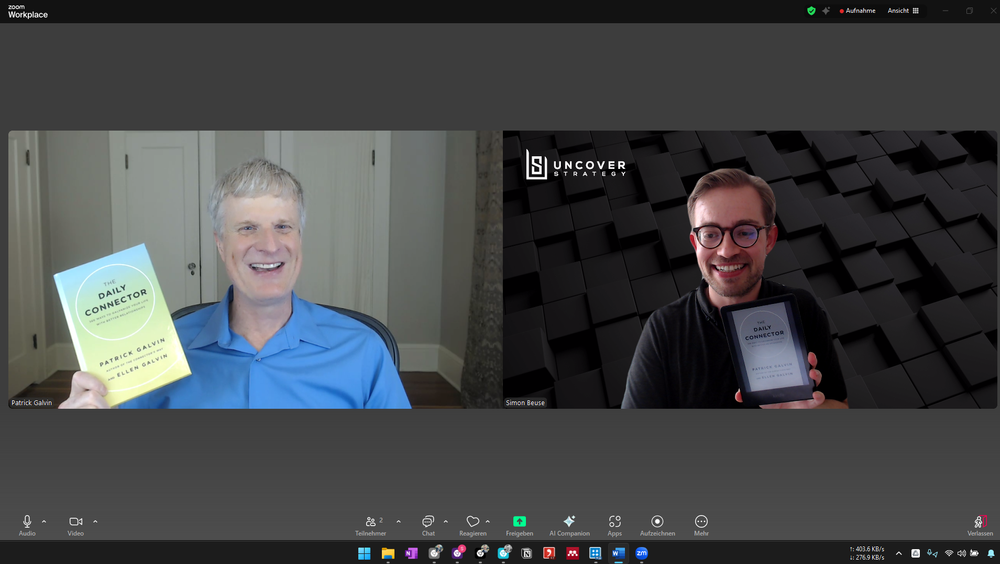Viewport: 1000px width, 564px height.
Task: Click the green encryption shield icon
Action: [811, 11]
